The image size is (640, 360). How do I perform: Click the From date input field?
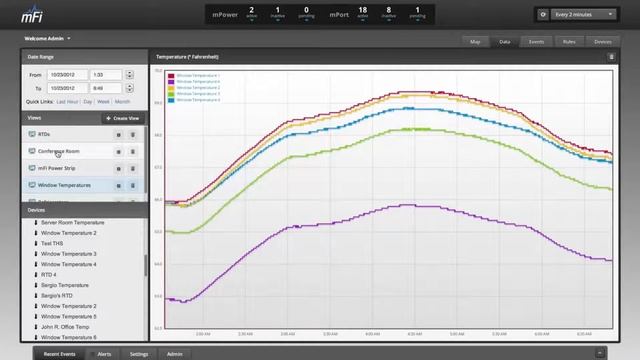(67, 75)
